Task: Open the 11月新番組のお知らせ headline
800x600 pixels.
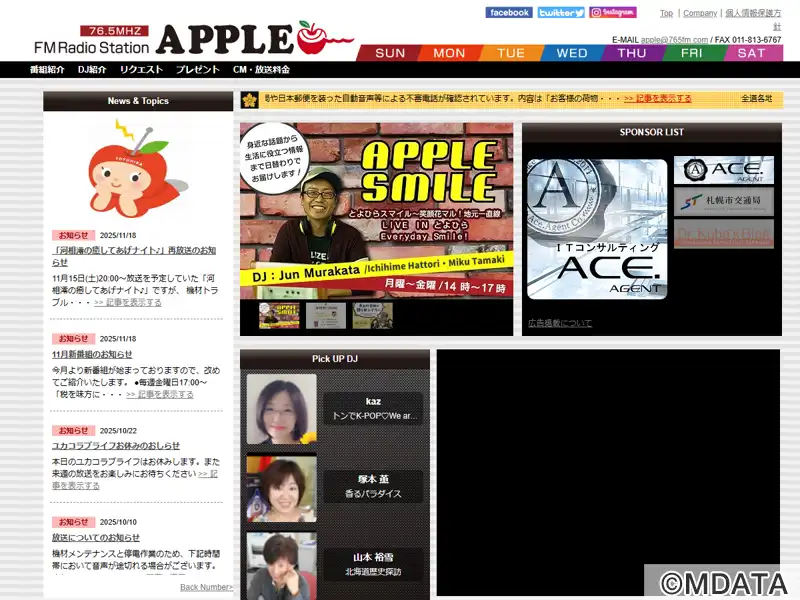Action: [x=92, y=354]
